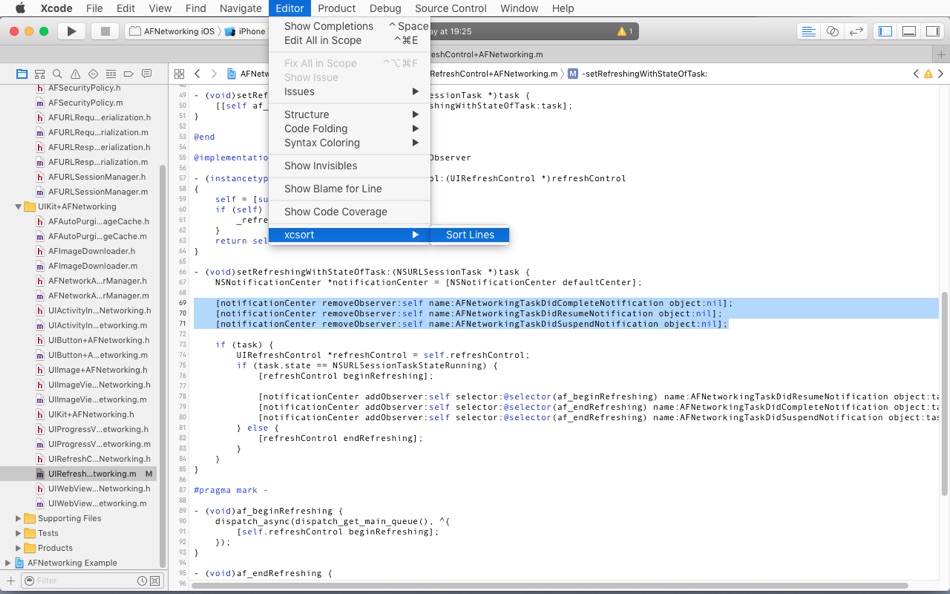Click the editor horizontal scrollbar
Image resolution: width=950 pixels, height=594 pixels.
(550, 586)
